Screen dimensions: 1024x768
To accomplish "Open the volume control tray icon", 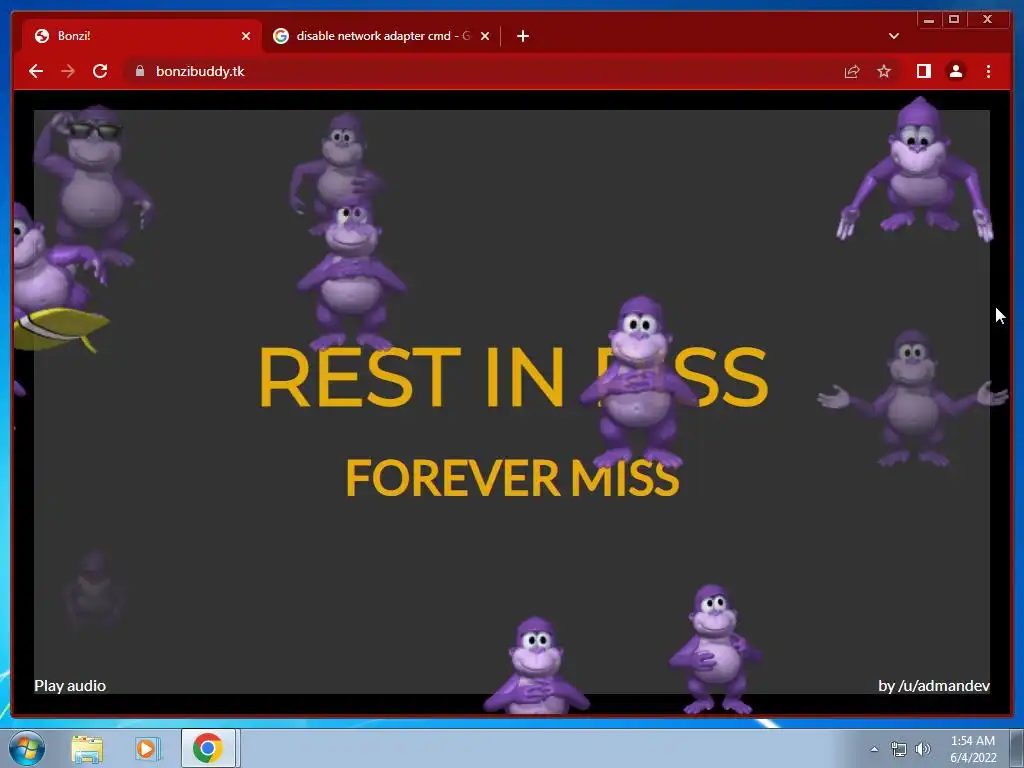I will tap(923, 749).
